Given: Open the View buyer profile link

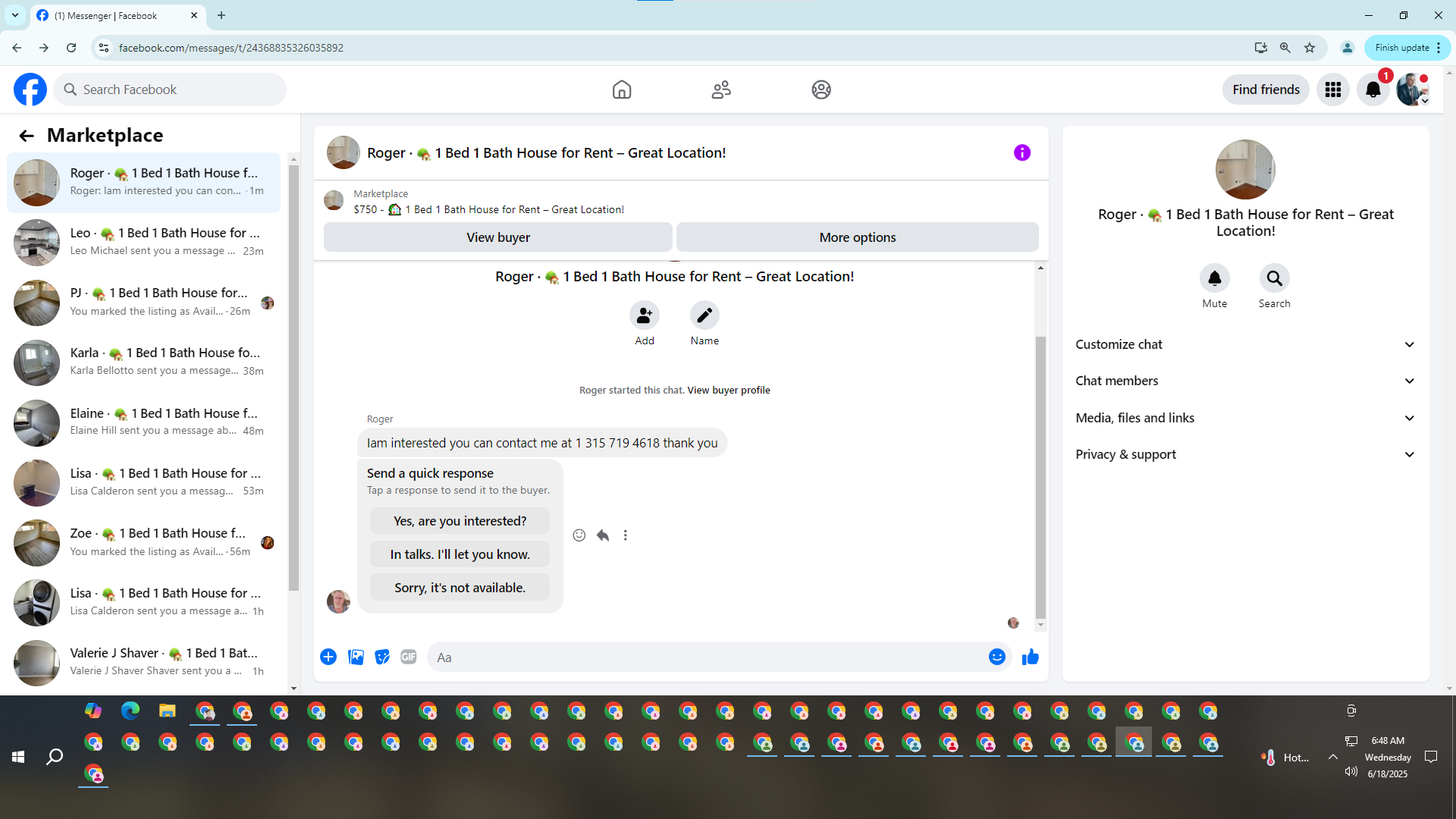Looking at the screenshot, I should [x=729, y=391].
